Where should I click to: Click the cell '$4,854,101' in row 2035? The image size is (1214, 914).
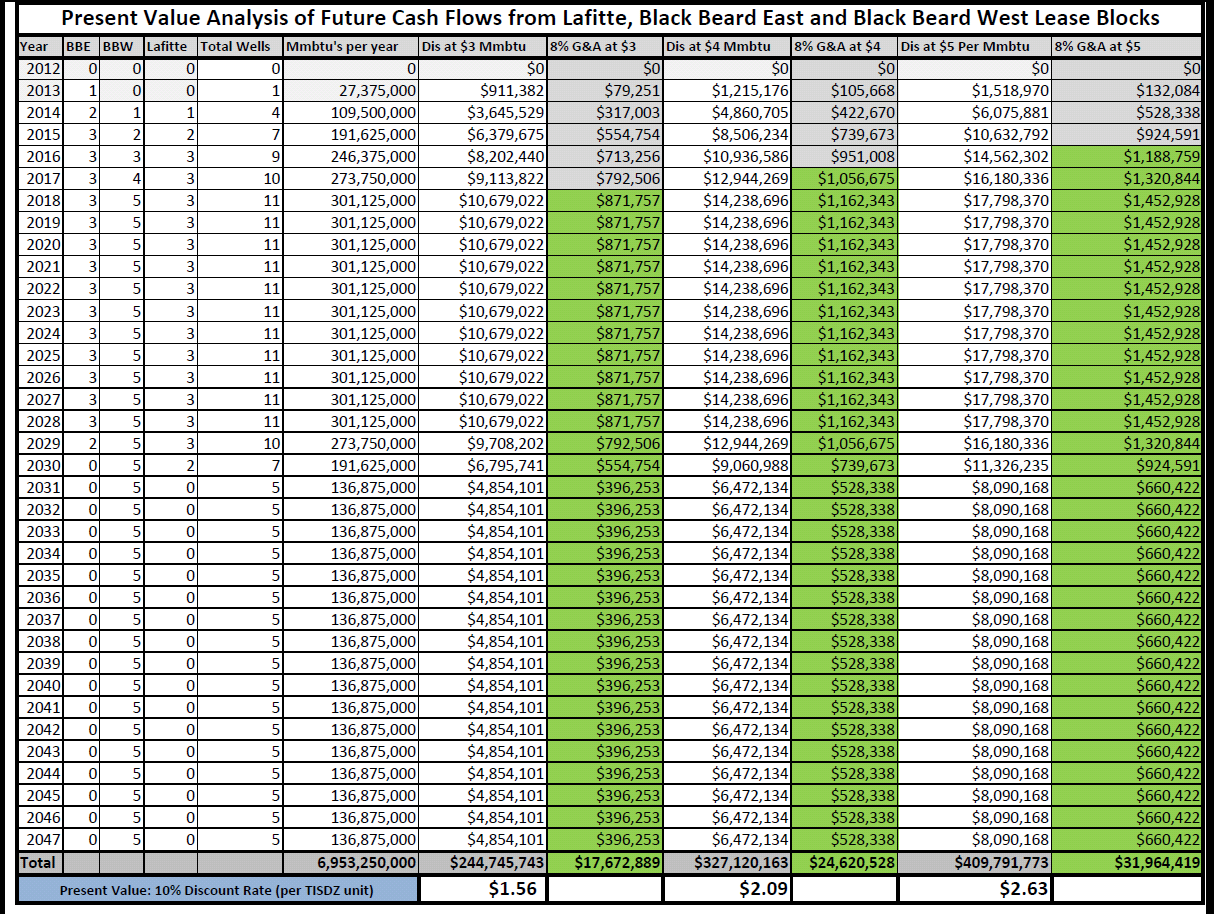(483, 575)
